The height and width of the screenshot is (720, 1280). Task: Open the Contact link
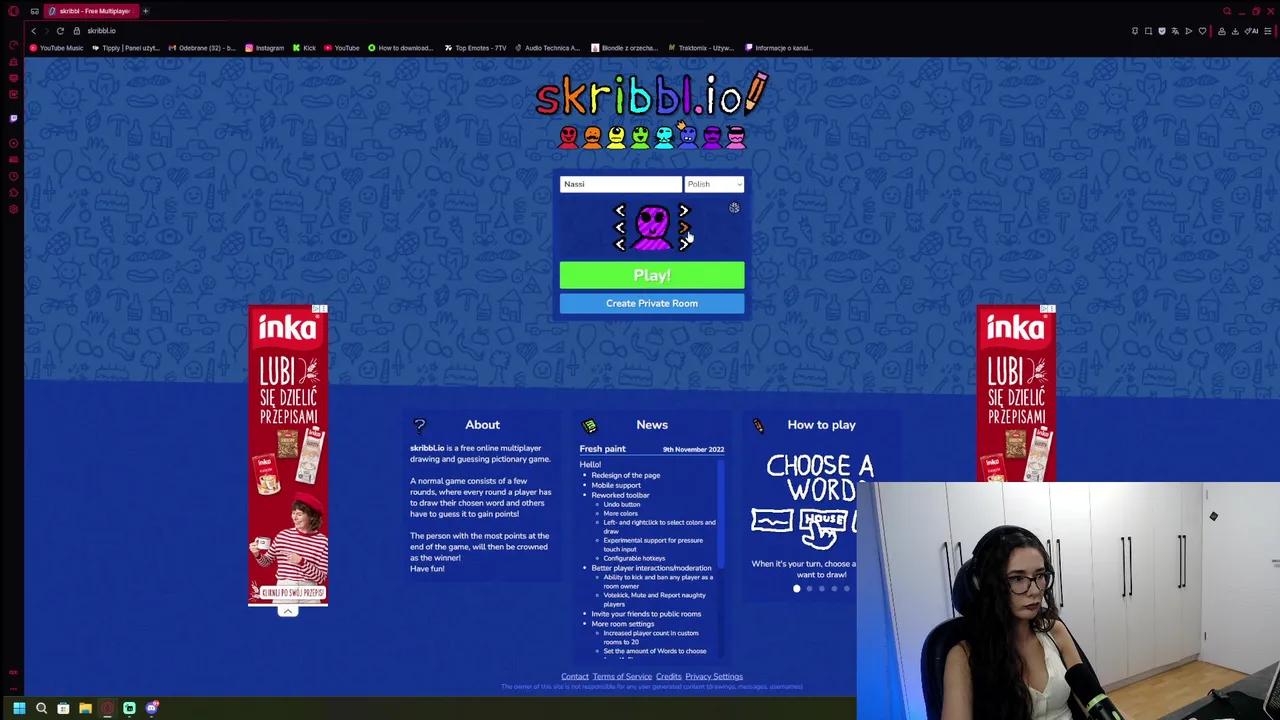(x=575, y=677)
